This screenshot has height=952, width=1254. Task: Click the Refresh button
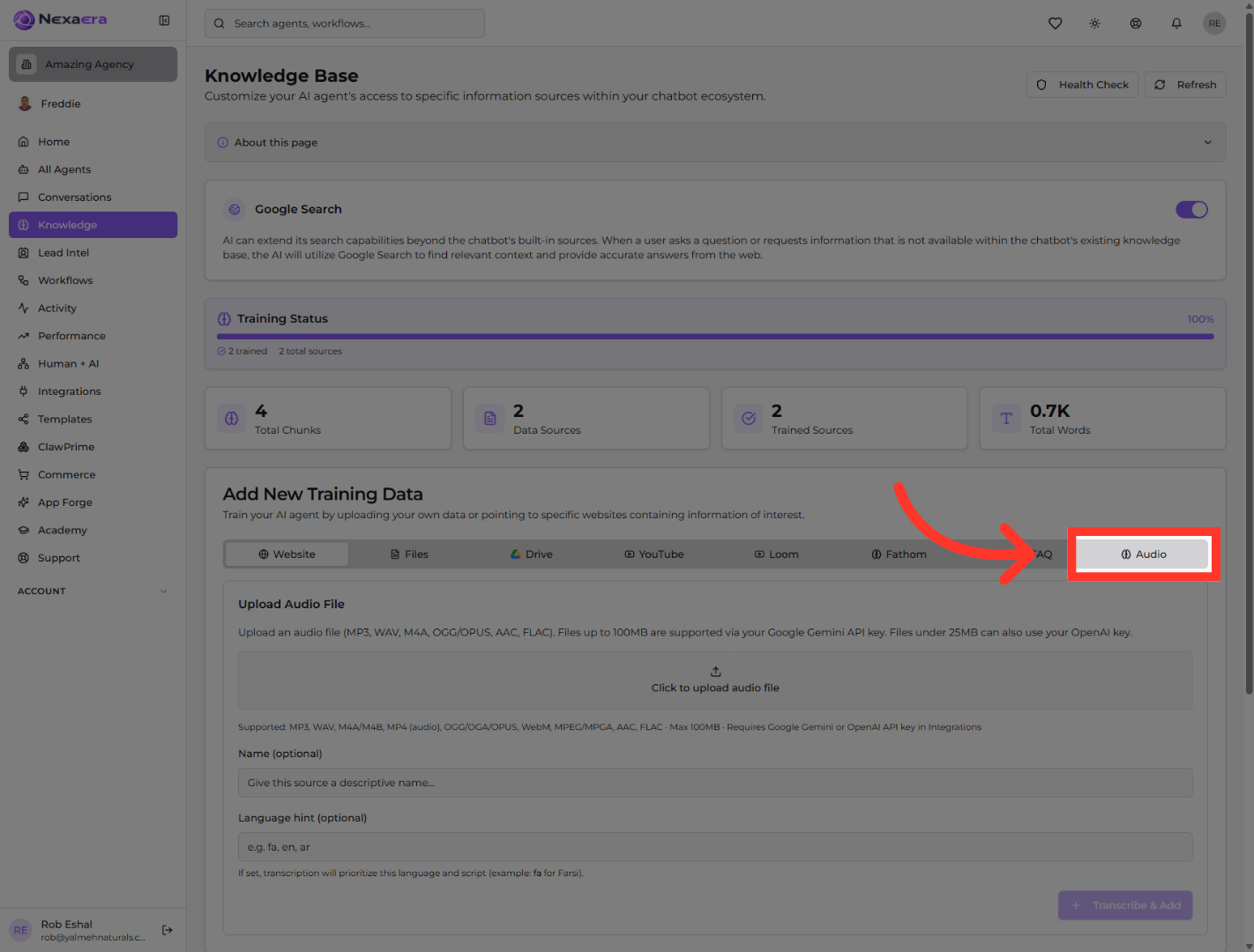[x=1185, y=85]
